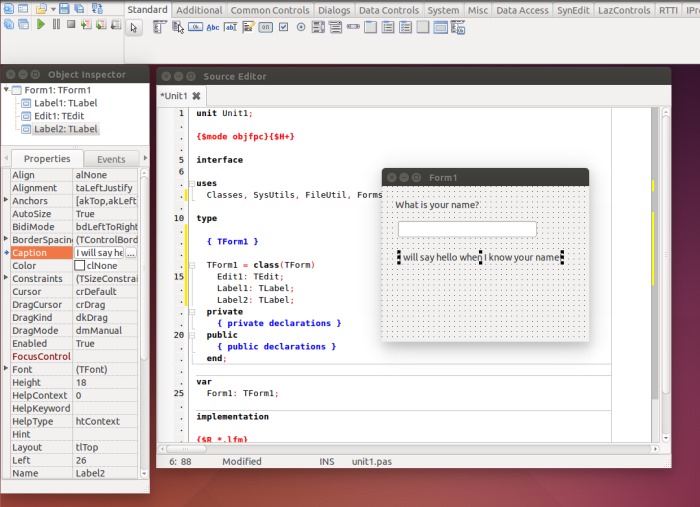Click the Save file toolbar icon
The height and width of the screenshot is (507, 700).
[63, 8]
